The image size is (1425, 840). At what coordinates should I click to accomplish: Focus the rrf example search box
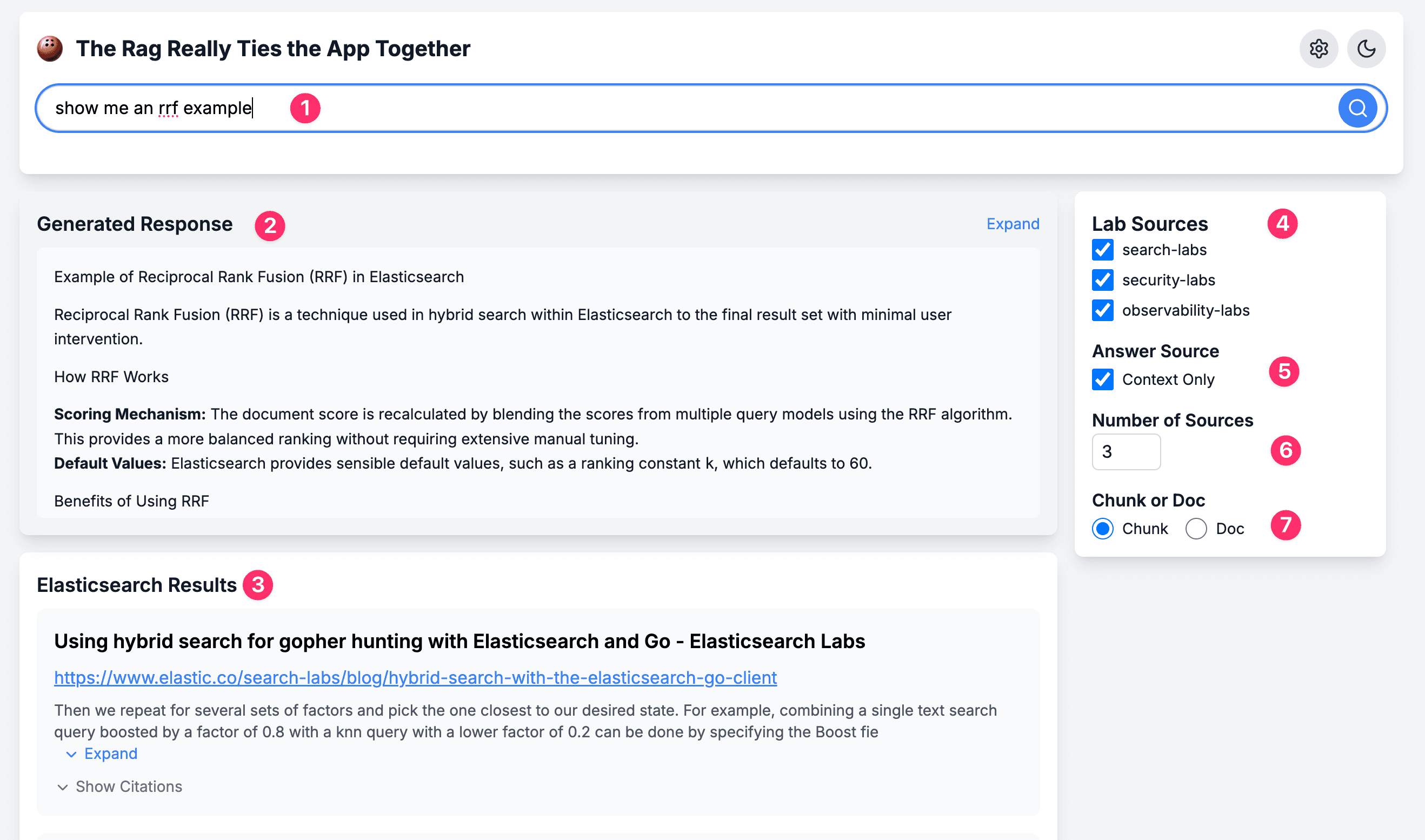click(x=679, y=108)
